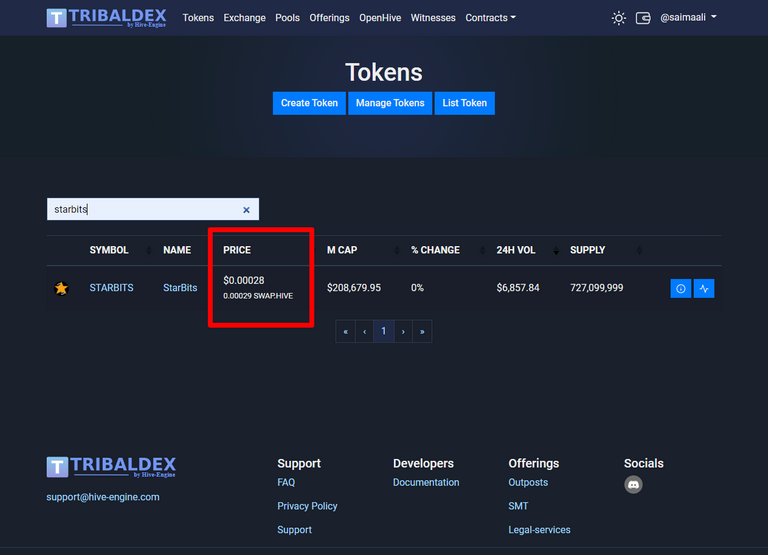Image resolution: width=768 pixels, height=555 pixels.
Task: Open the FAQ footer link
Action: point(286,483)
